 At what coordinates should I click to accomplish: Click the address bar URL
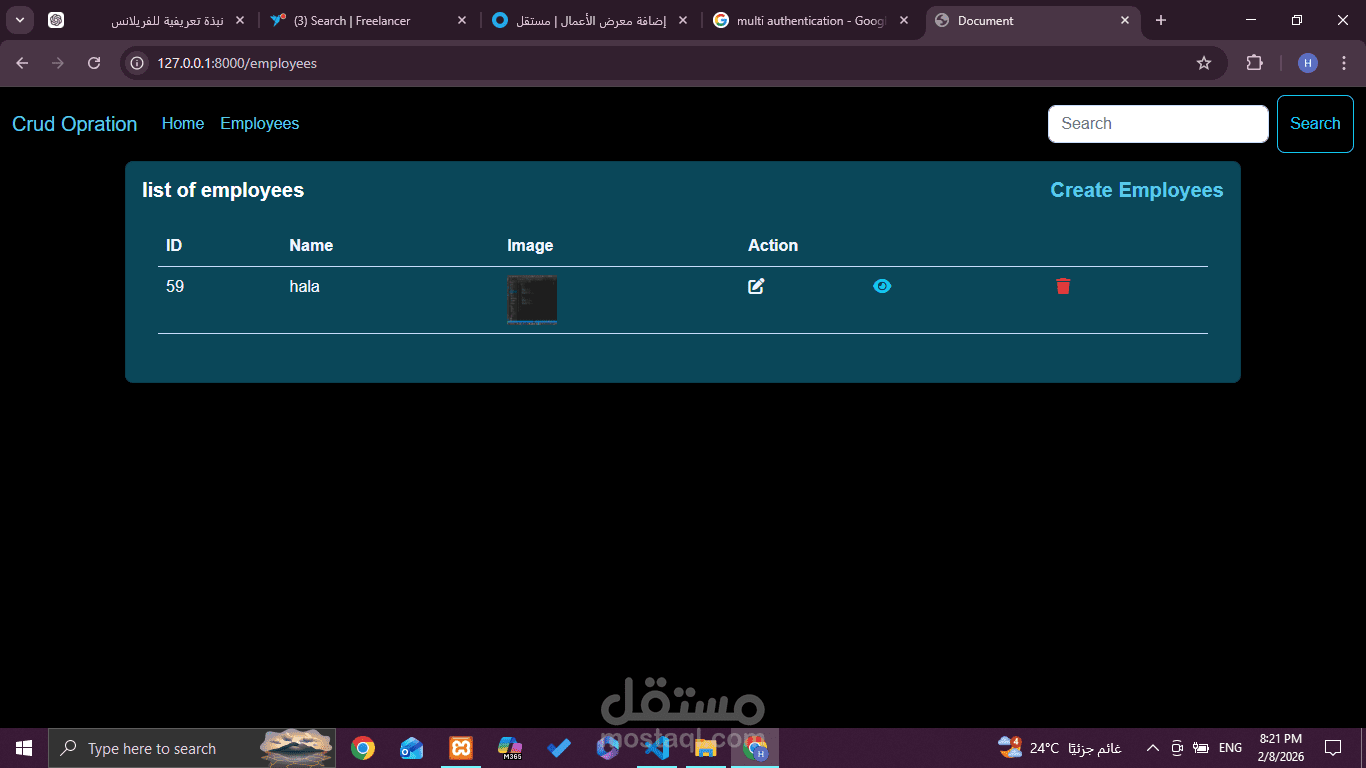[237, 63]
